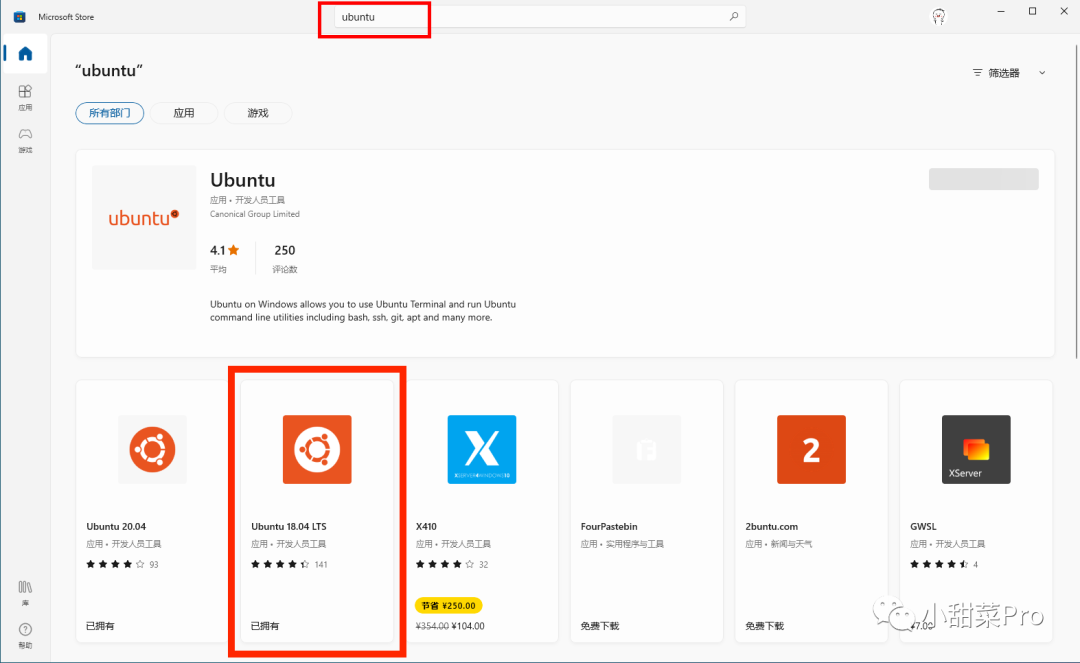Click the X410 title text
This screenshot has height=663, width=1080.
coord(426,527)
